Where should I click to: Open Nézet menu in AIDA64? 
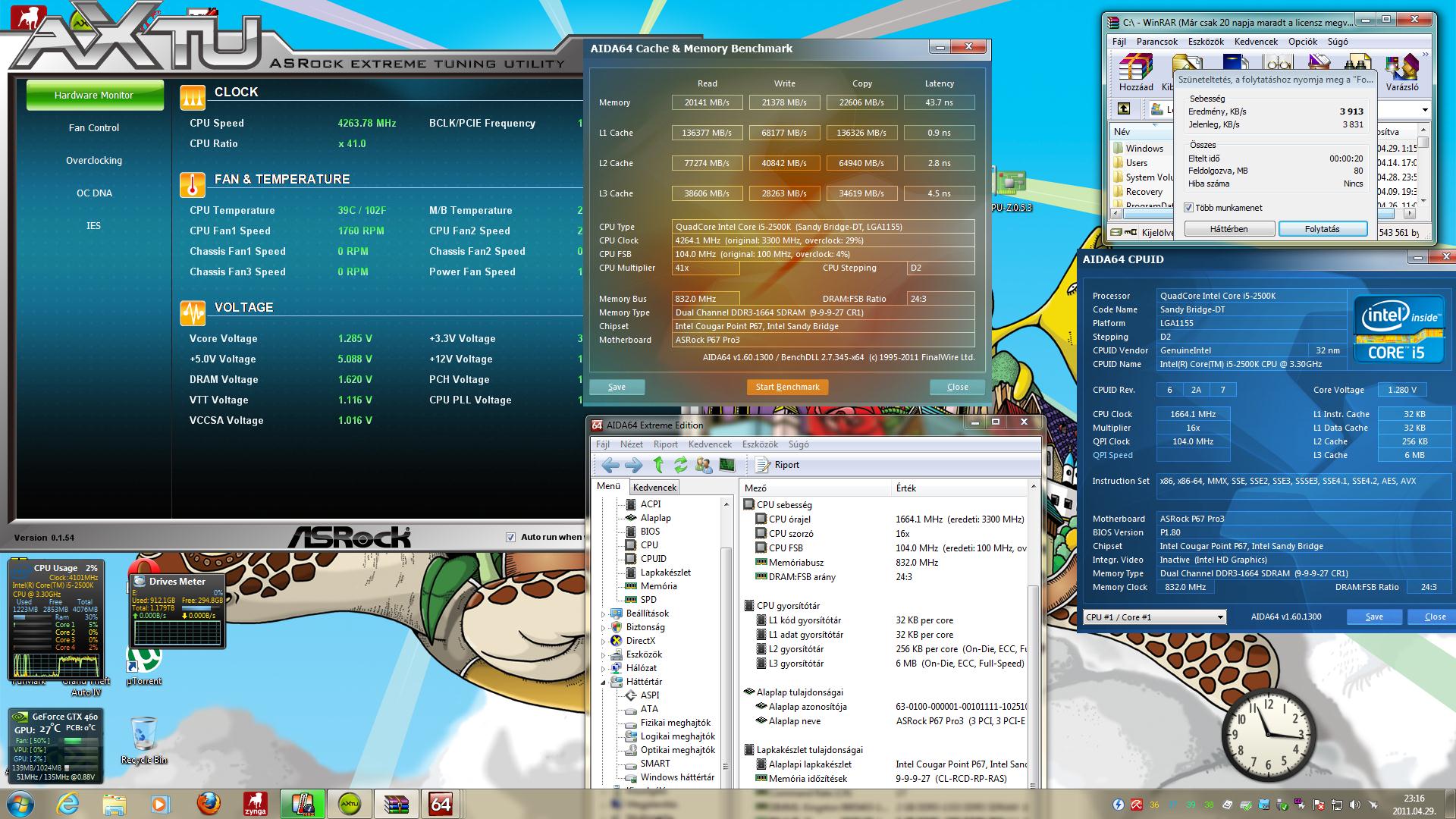(631, 444)
